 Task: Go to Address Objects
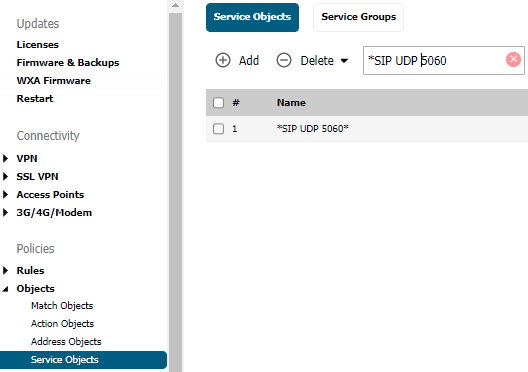click(x=66, y=341)
